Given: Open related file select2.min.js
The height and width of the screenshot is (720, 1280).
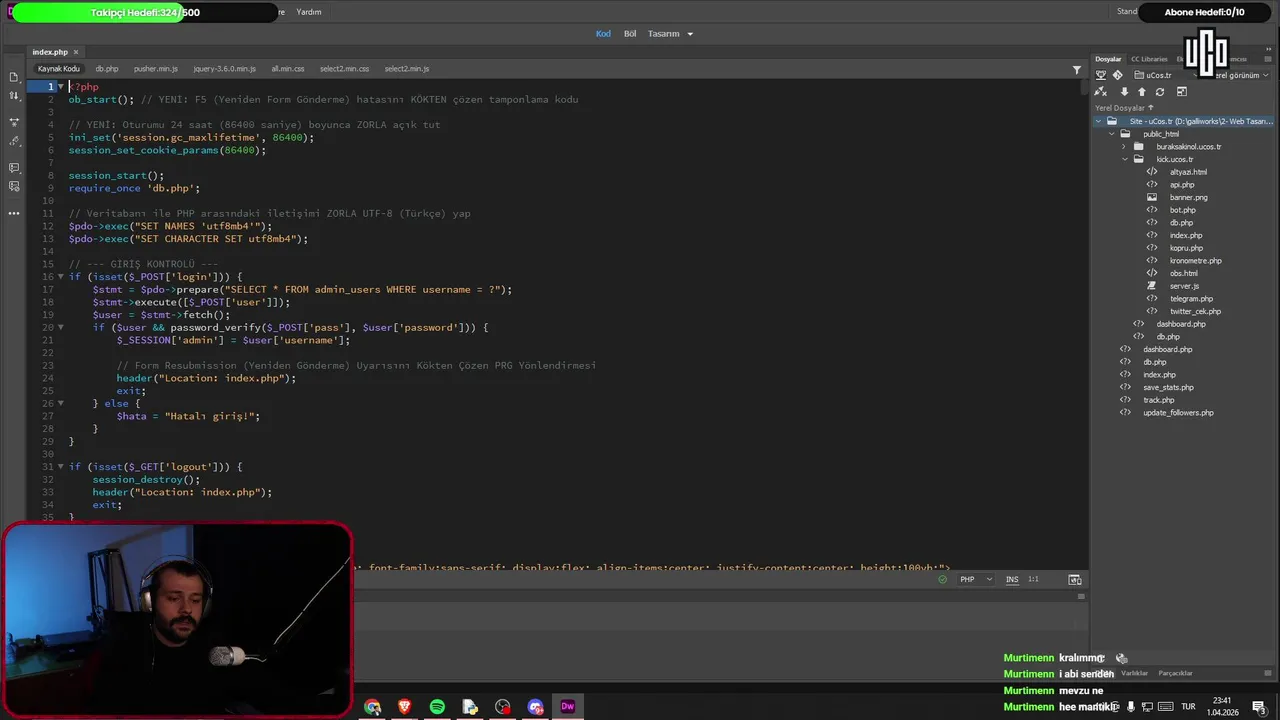Looking at the screenshot, I should click(x=407, y=69).
